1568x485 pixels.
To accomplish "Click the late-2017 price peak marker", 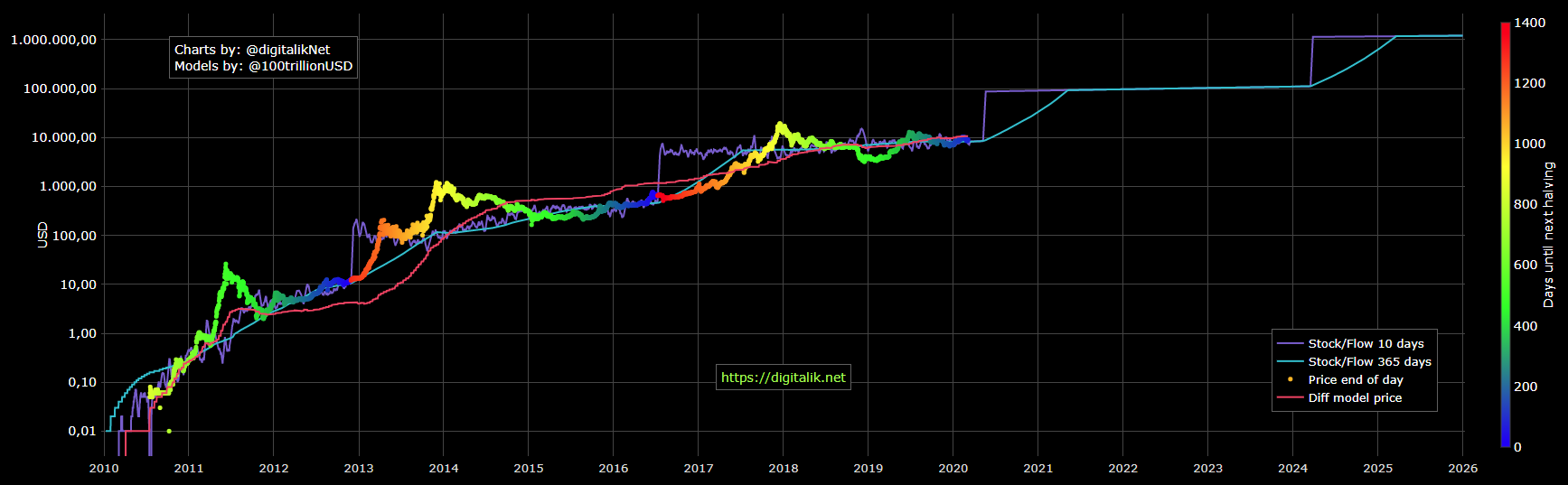I will pos(780,125).
